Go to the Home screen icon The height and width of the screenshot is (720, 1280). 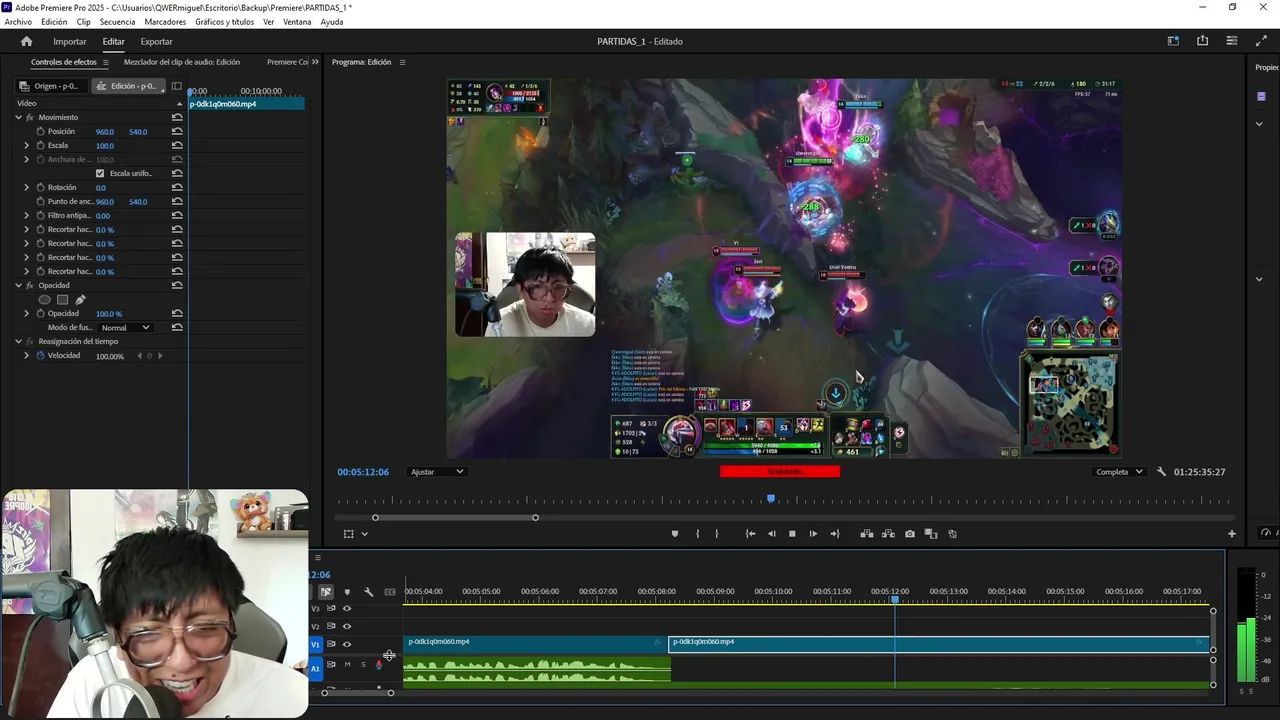pos(27,41)
